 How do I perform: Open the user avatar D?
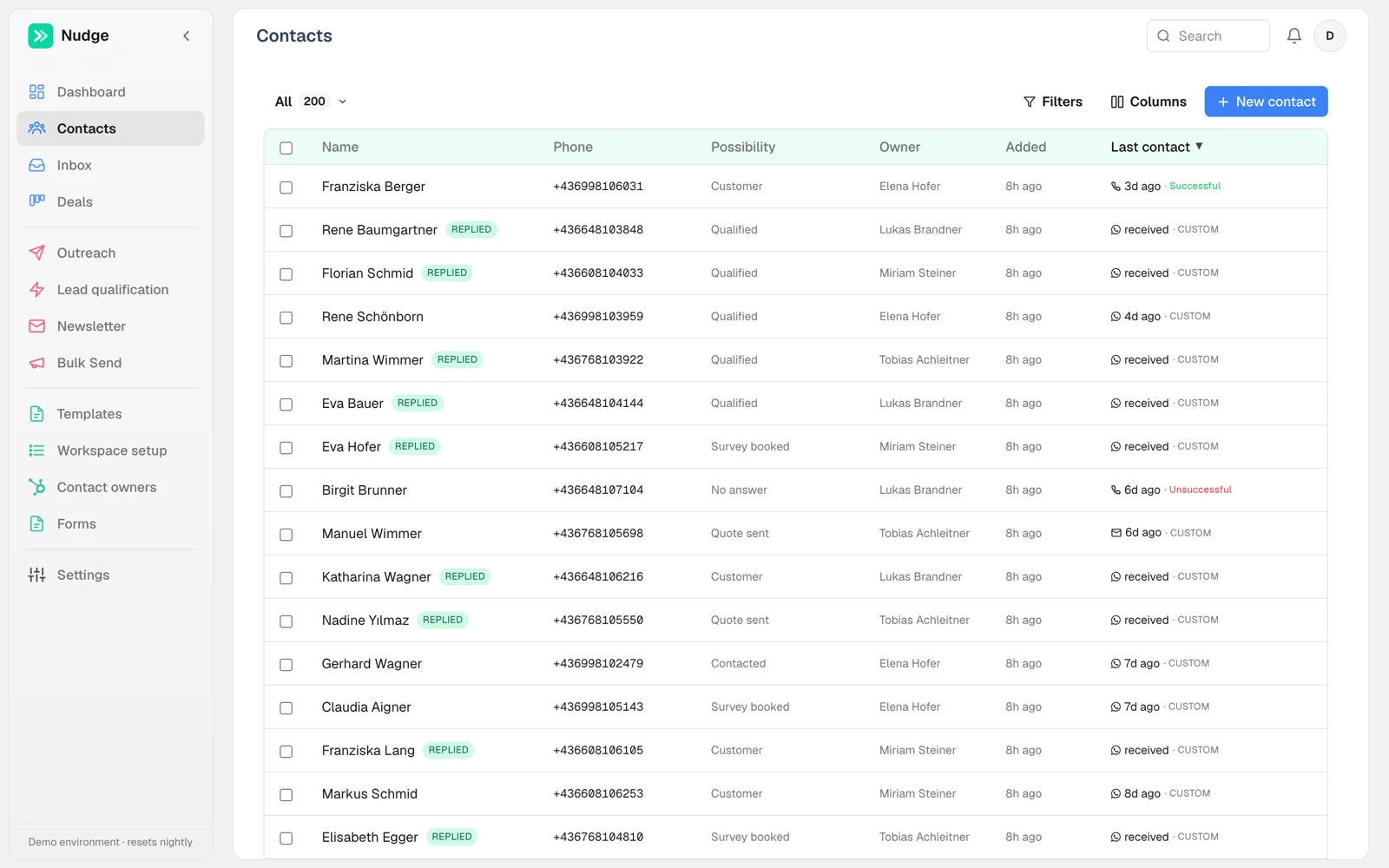tap(1329, 36)
